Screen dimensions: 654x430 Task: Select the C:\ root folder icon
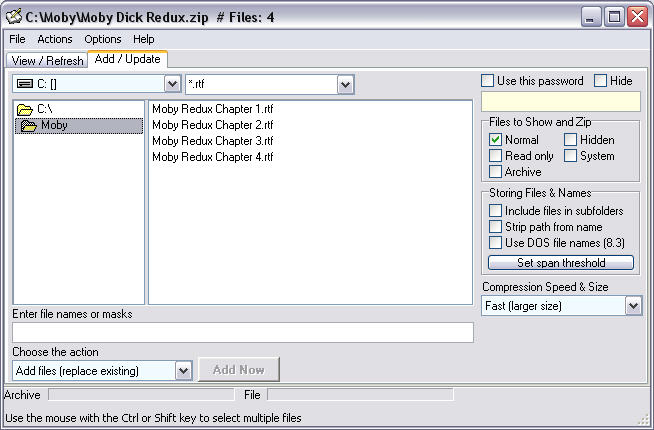click(x=25, y=110)
